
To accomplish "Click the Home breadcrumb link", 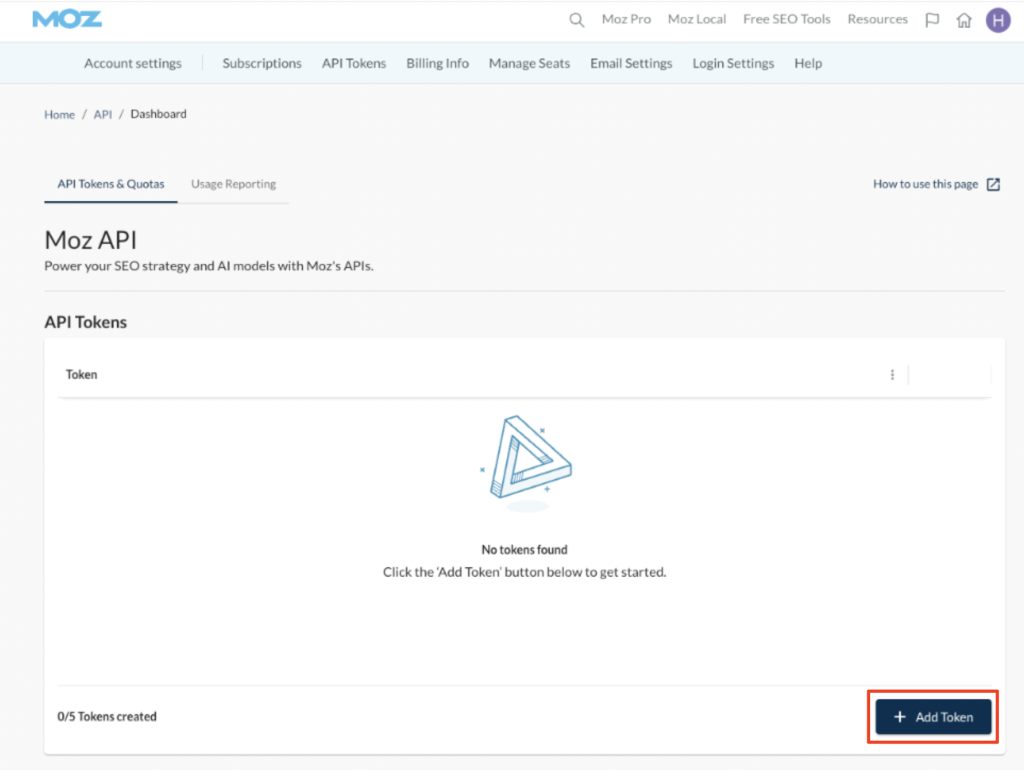I will coord(59,114).
